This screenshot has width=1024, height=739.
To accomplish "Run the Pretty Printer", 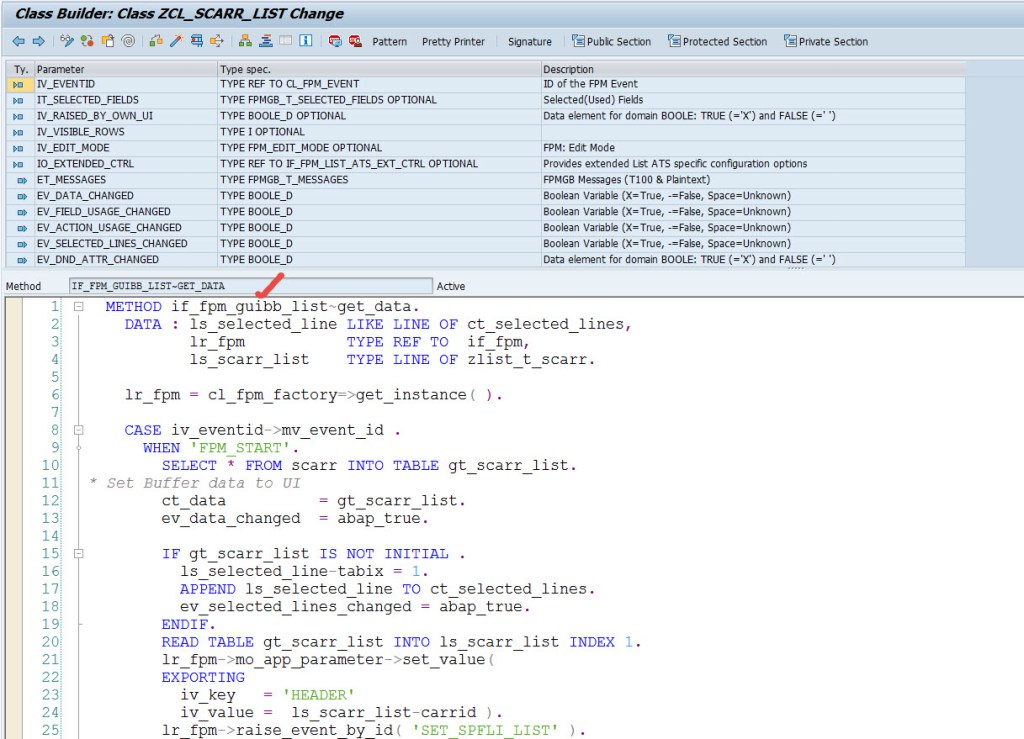I will pos(453,41).
